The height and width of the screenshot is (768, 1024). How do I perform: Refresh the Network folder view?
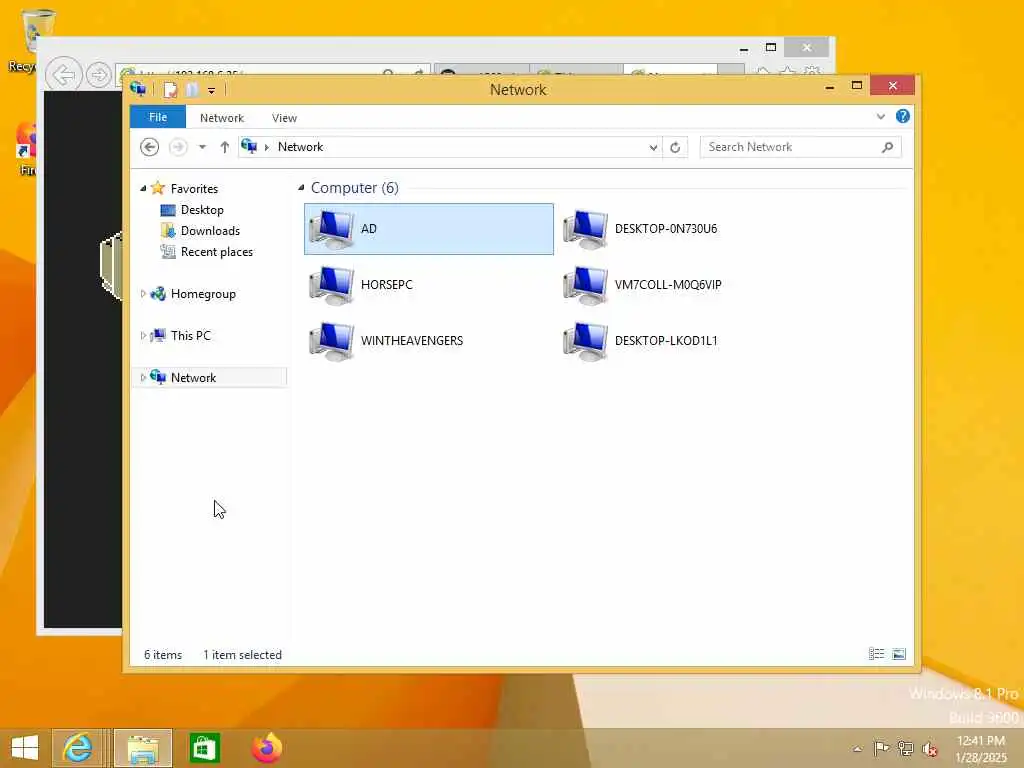(675, 148)
